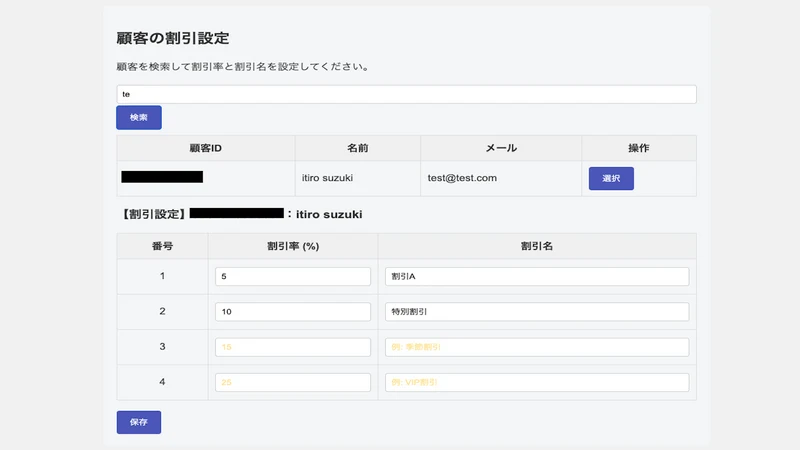Click the 割引率 (%) column header

tap(293, 246)
